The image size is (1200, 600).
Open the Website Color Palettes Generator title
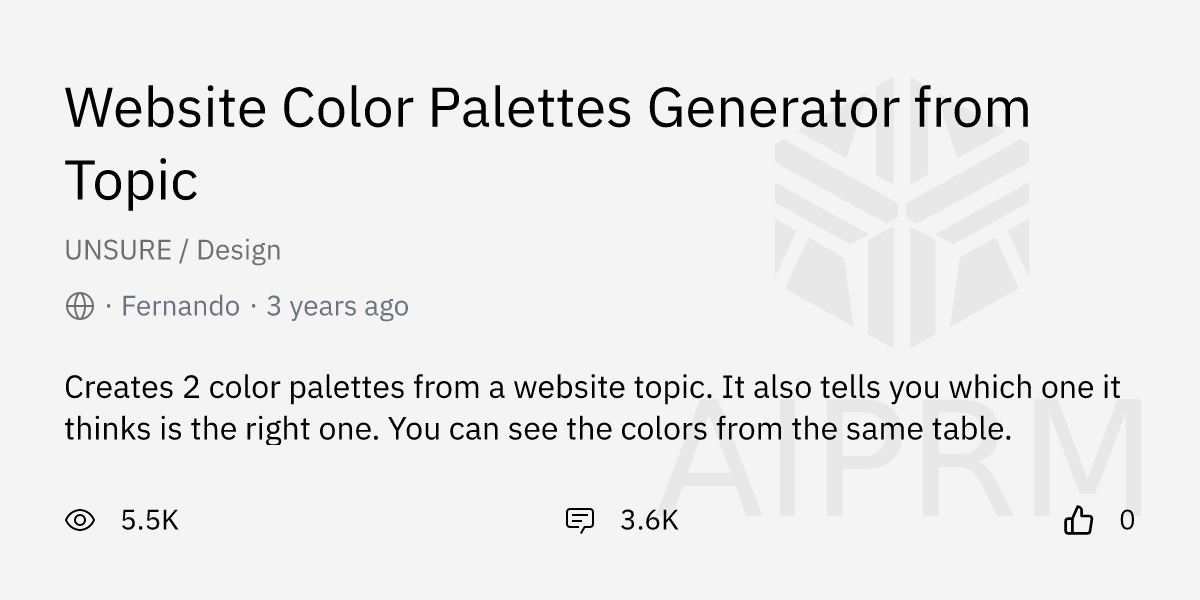pos(547,108)
